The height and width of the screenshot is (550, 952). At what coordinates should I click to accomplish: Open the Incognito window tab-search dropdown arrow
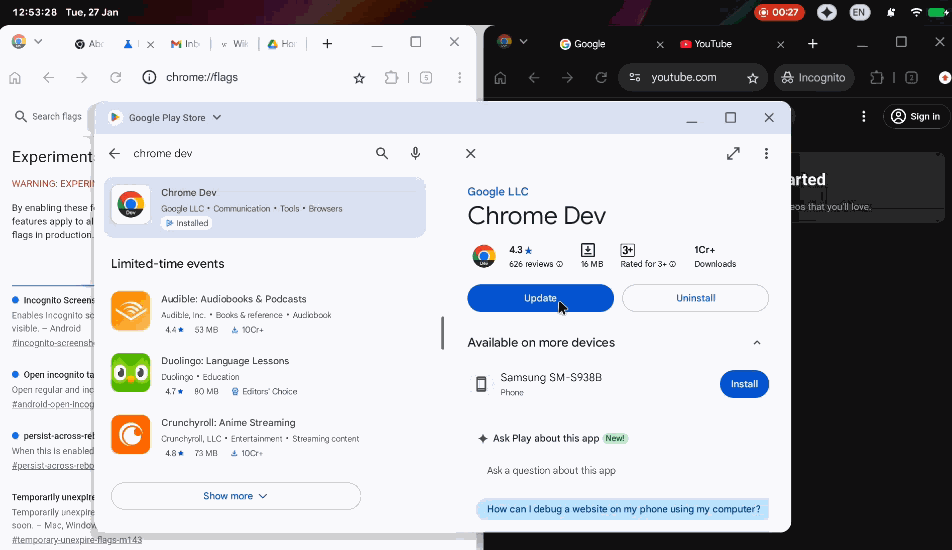coord(523,42)
